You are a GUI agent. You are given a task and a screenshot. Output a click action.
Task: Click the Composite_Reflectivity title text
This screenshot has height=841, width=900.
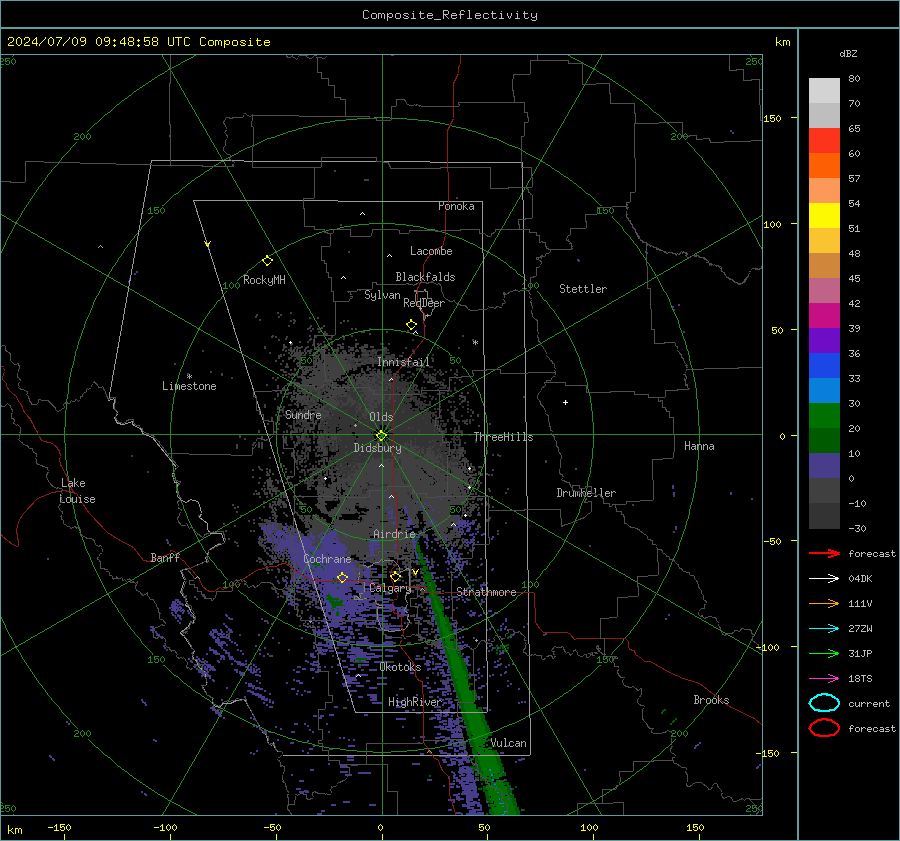pyautogui.click(x=450, y=15)
